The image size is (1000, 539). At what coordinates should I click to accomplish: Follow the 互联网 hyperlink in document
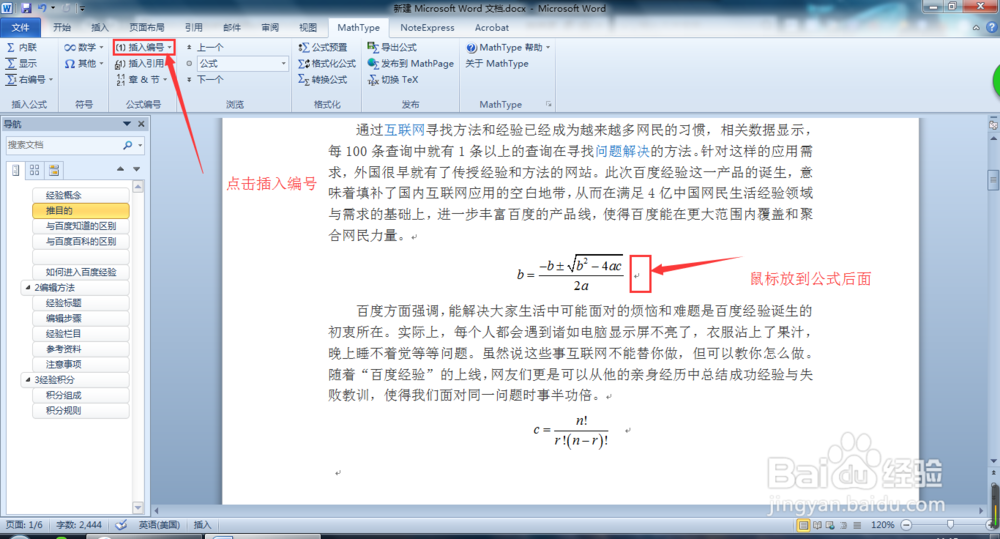(x=404, y=130)
